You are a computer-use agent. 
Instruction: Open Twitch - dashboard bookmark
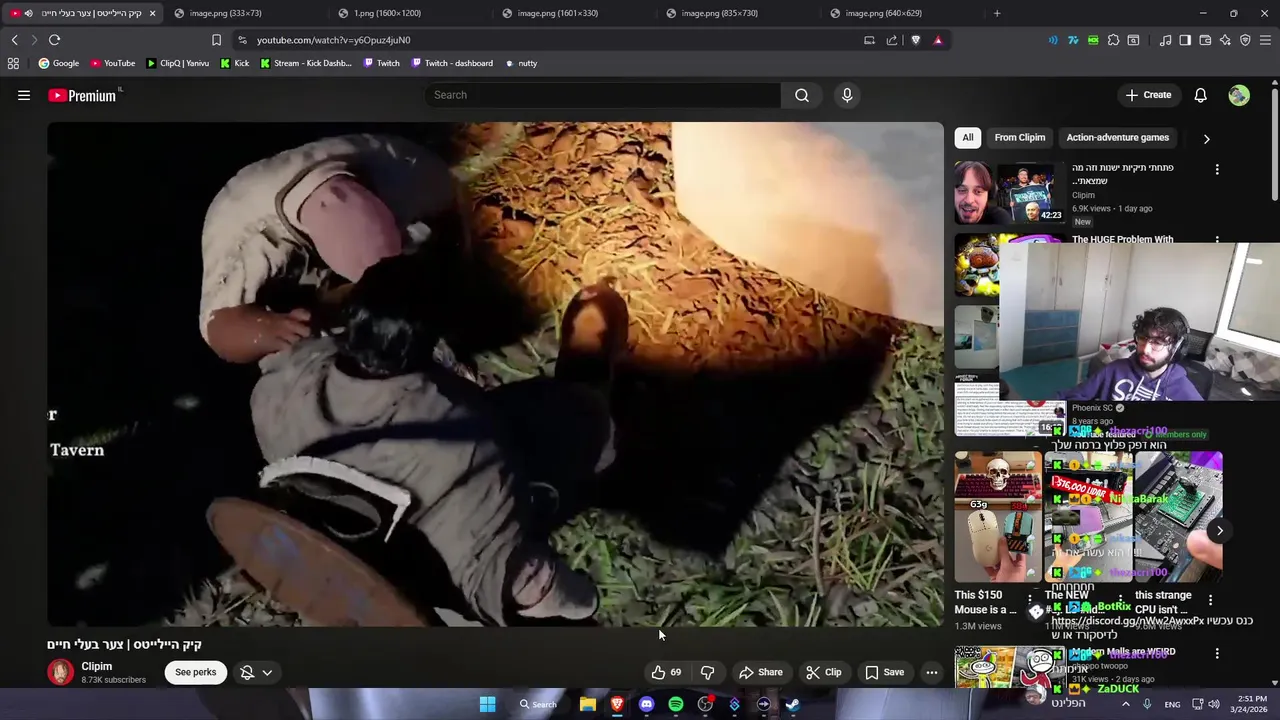pos(451,63)
